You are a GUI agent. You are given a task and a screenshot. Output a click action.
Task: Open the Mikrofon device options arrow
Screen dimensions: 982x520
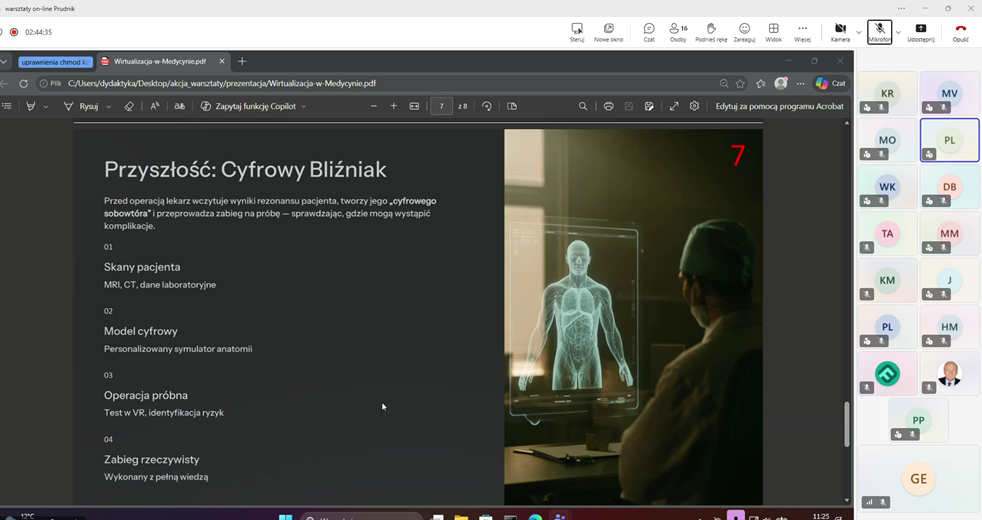(898, 32)
